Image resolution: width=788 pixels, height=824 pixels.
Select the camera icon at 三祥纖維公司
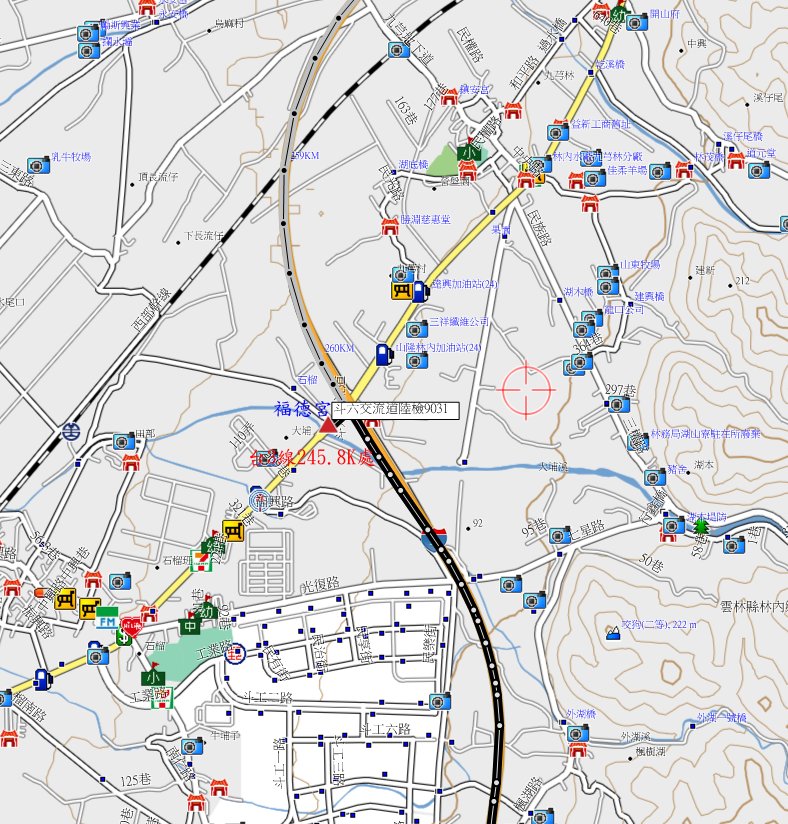(x=416, y=327)
